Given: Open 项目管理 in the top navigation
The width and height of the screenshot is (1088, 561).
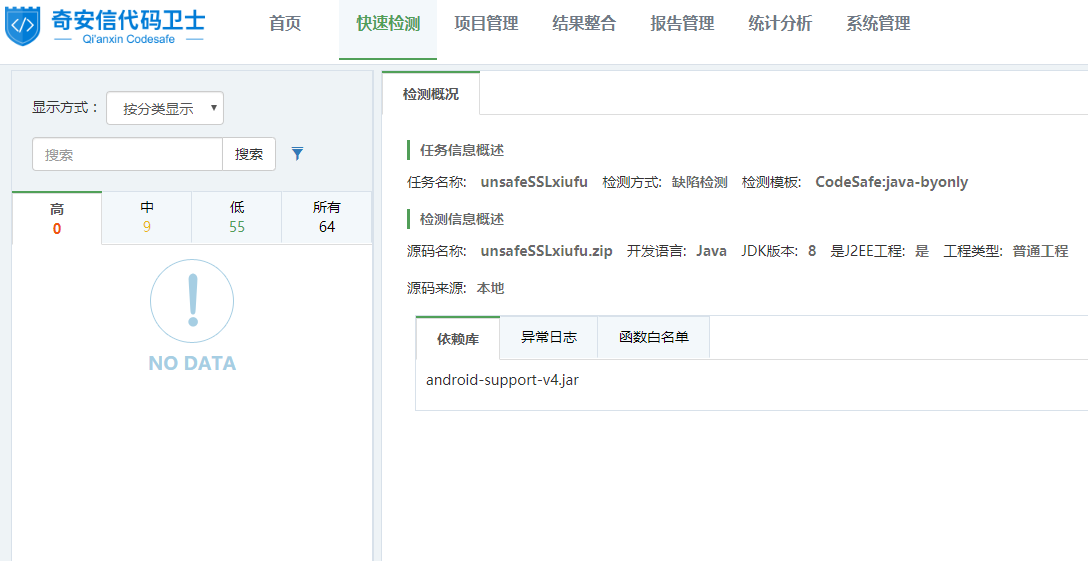Looking at the screenshot, I should coord(486,24).
